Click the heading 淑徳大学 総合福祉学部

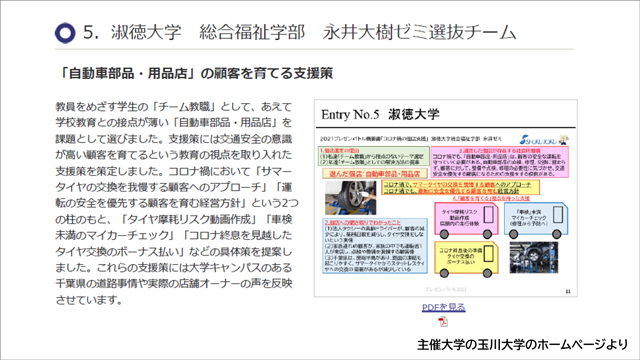pos(208,33)
